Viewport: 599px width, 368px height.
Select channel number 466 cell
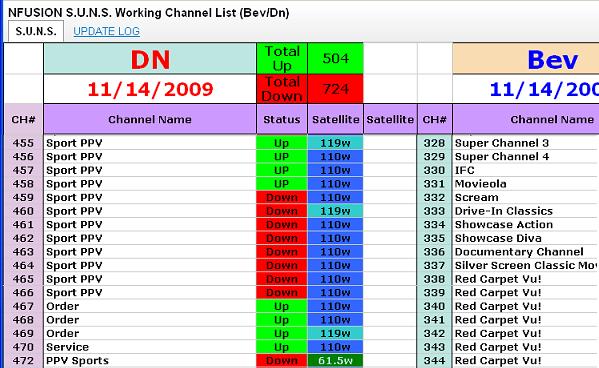[x=24, y=293]
